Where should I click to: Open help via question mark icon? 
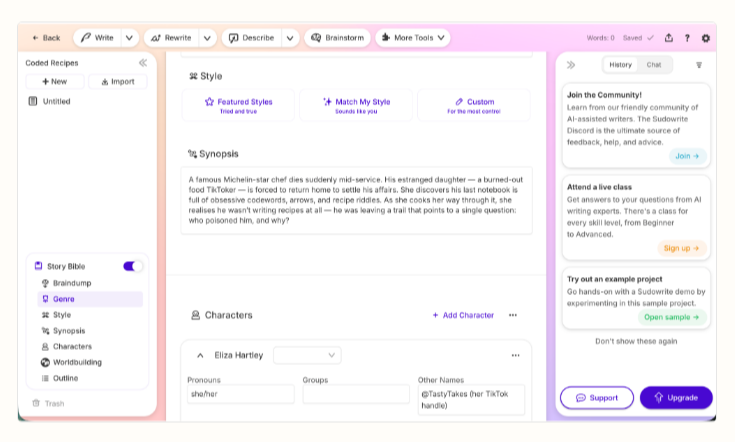687,38
